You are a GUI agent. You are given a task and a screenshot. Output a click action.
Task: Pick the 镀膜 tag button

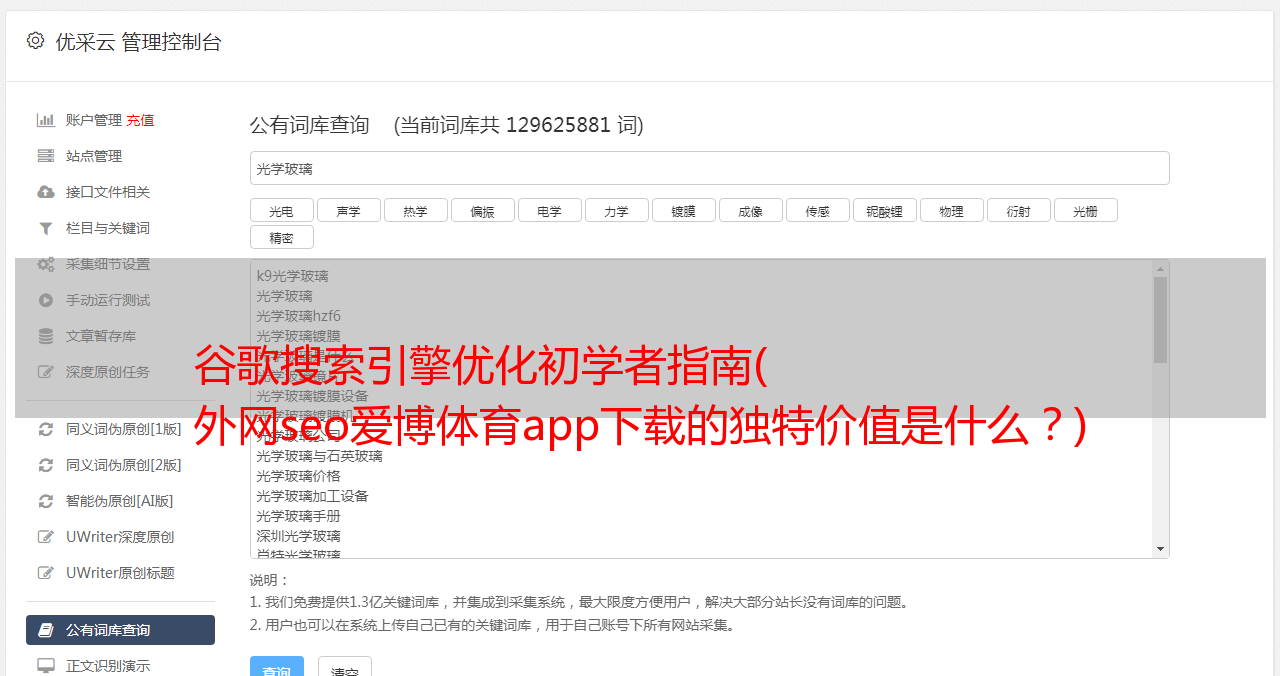click(684, 210)
